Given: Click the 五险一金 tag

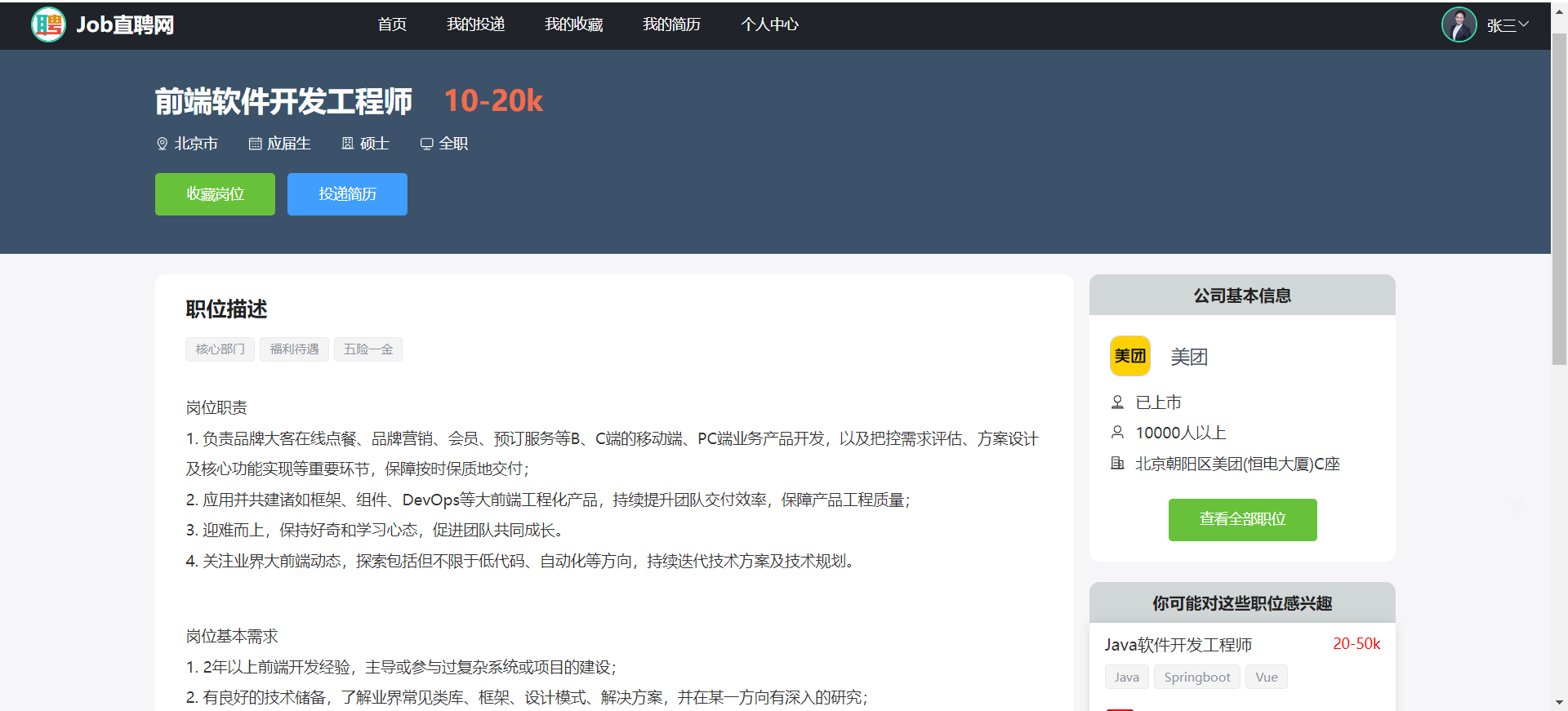Looking at the screenshot, I should [368, 349].
